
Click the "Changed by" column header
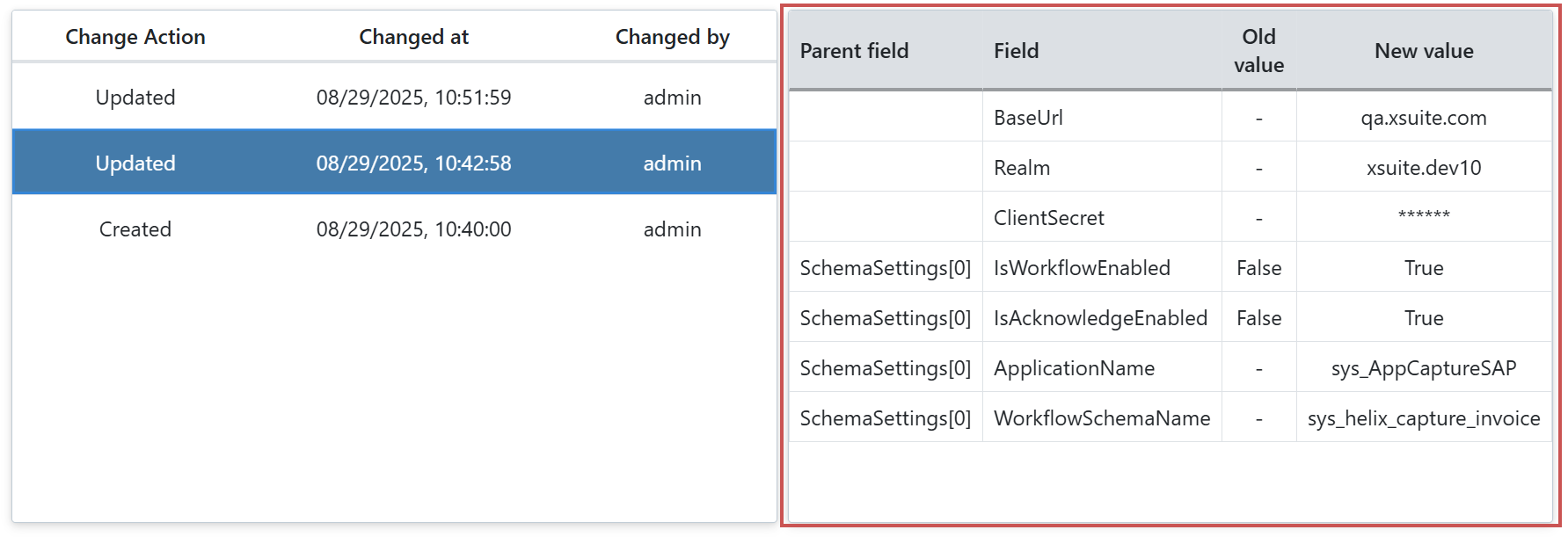pos(672,37)
